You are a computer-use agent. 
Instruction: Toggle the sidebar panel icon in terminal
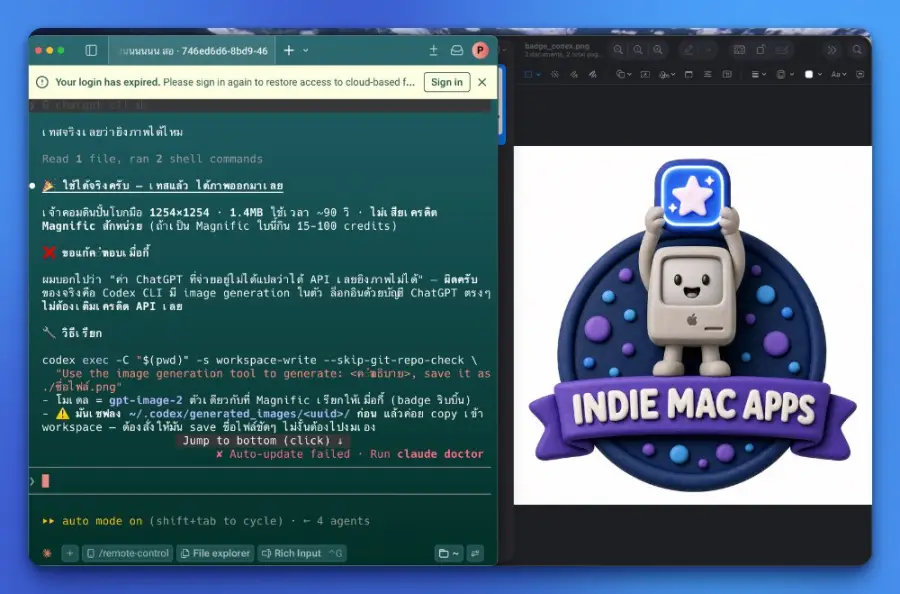tap(91, 51)
